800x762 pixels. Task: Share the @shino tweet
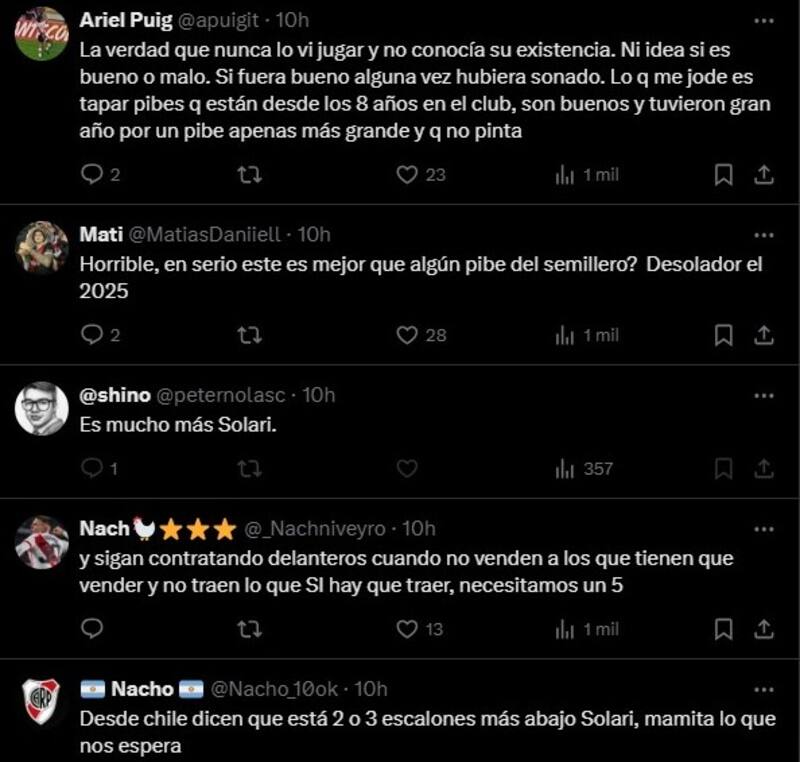(x=763, y=468)
